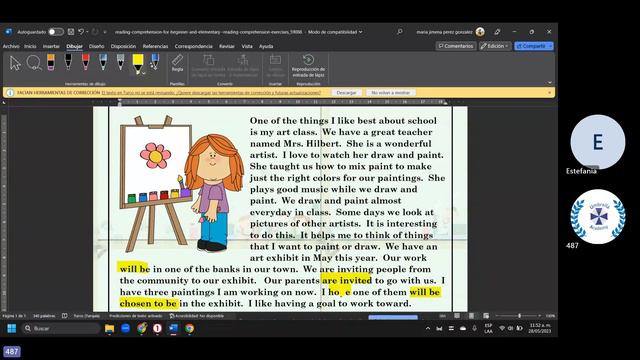The width and height of the screenshot is (640, 360).
Task: Open the Word icon in taskbar
Action: 173,328
